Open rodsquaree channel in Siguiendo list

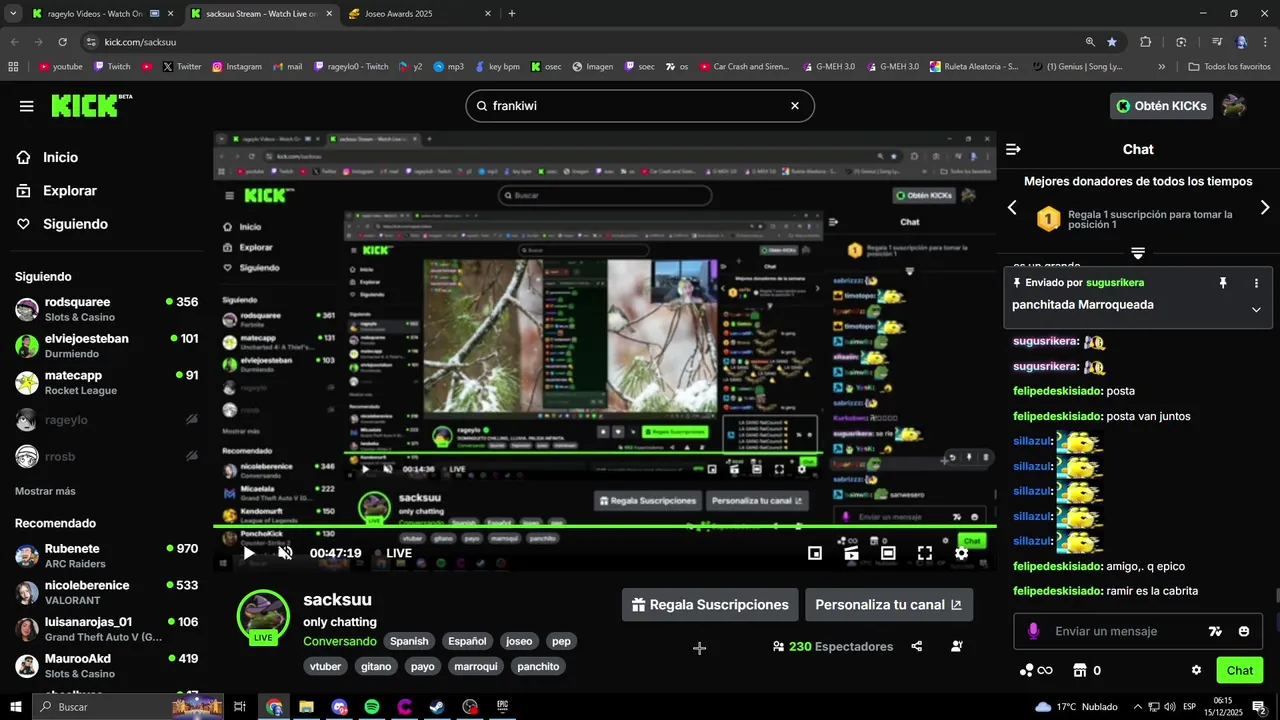coord(106,309)
